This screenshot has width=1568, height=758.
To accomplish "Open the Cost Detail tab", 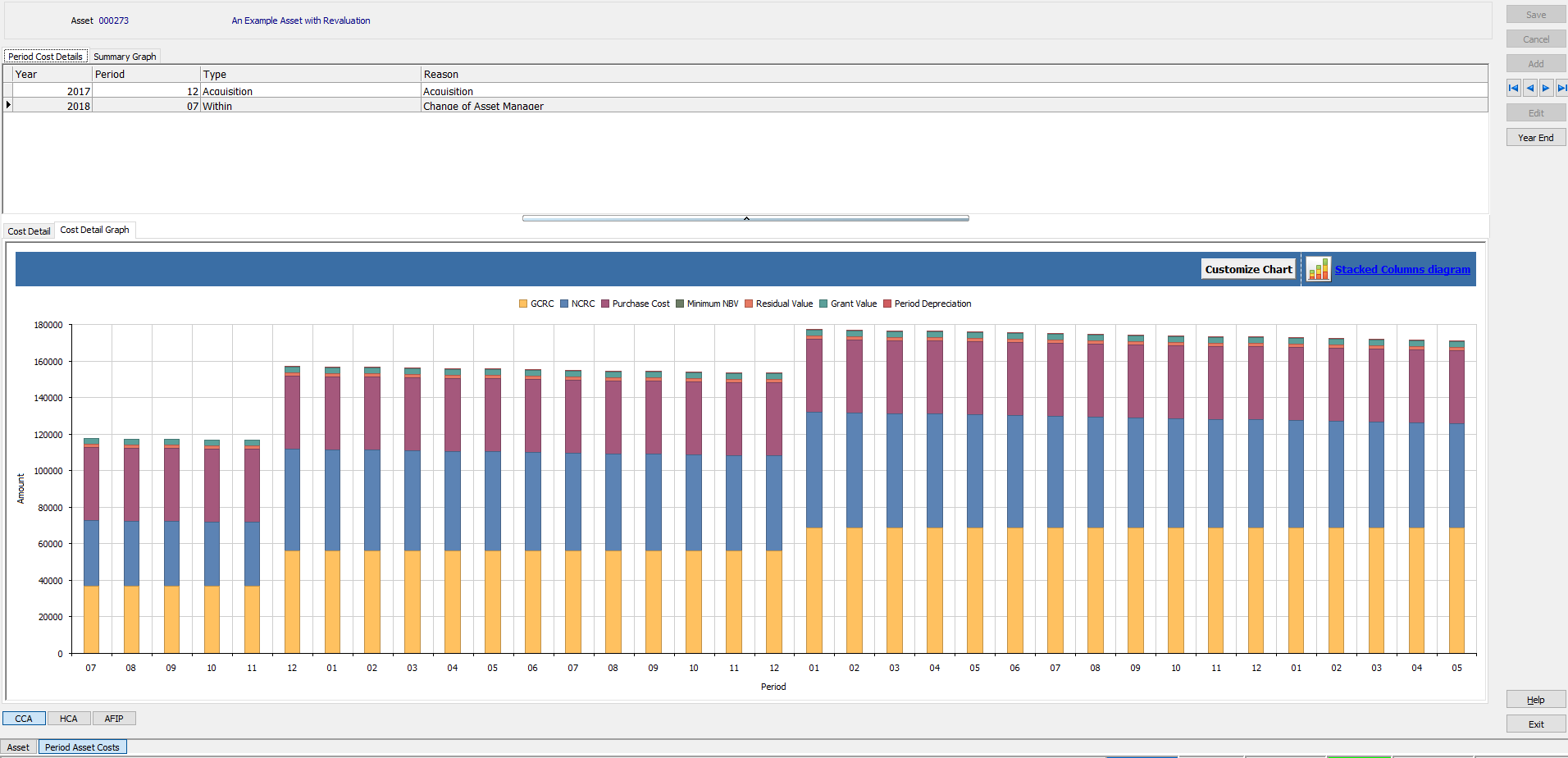I will tap(29, 231).
